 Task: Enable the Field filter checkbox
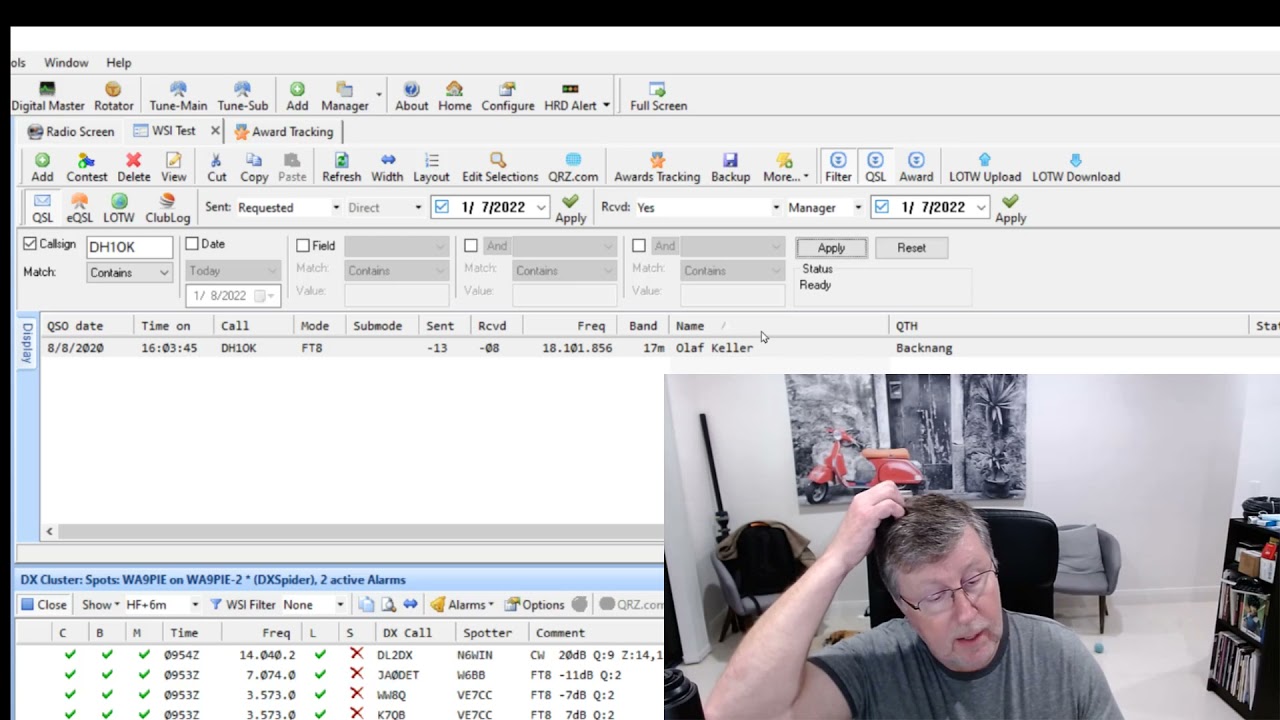[303, 246]
